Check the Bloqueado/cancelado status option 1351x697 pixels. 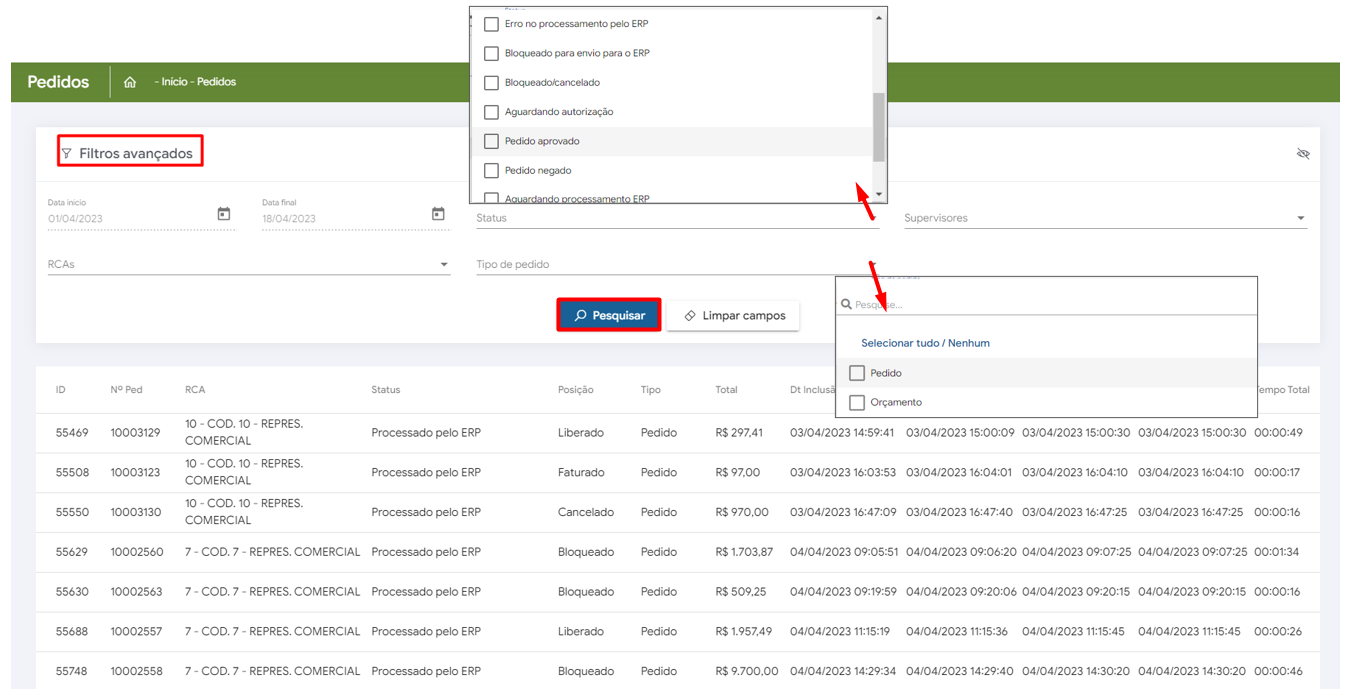(491, 83)
